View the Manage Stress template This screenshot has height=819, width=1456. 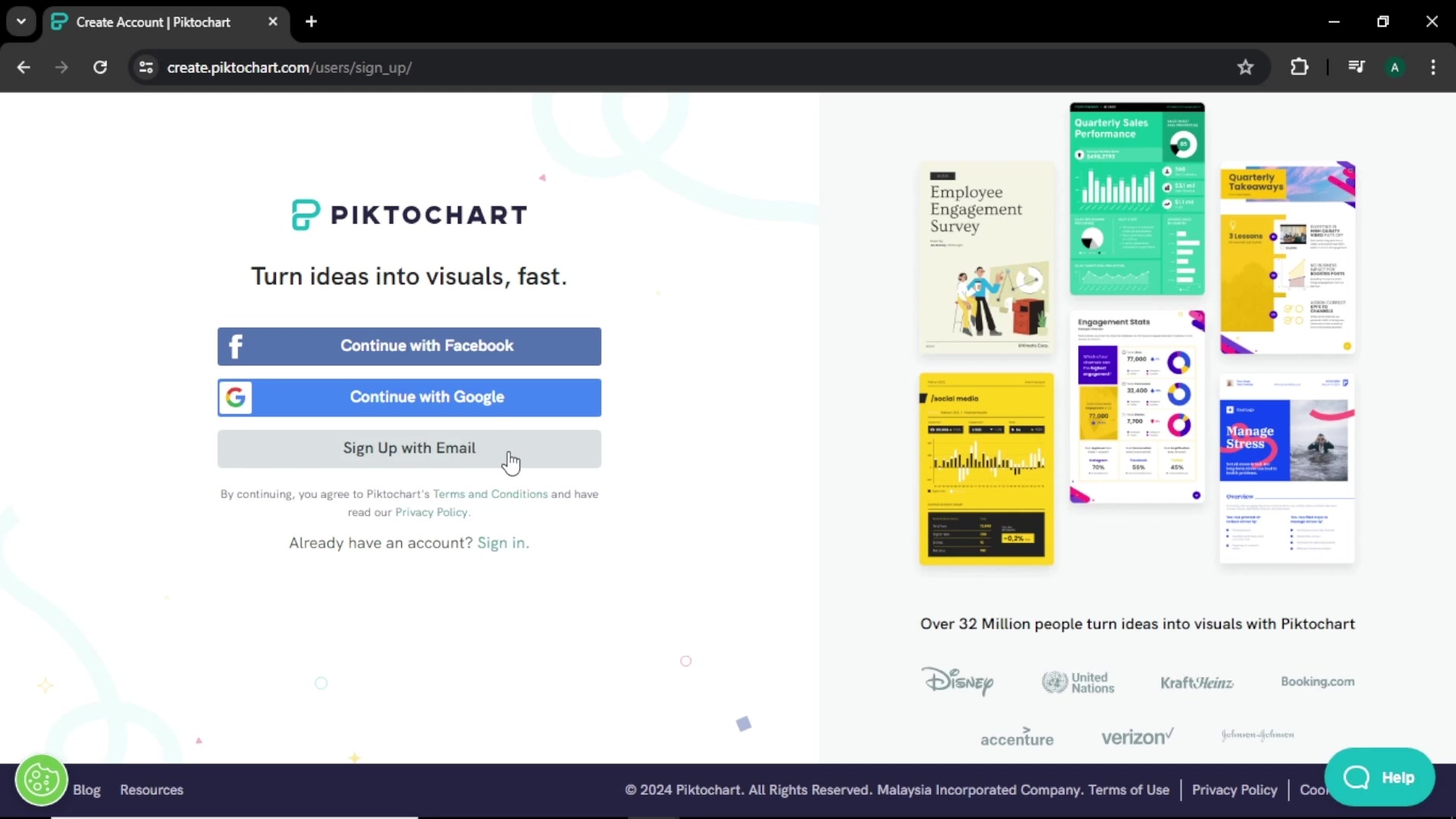click(1287, 469)
